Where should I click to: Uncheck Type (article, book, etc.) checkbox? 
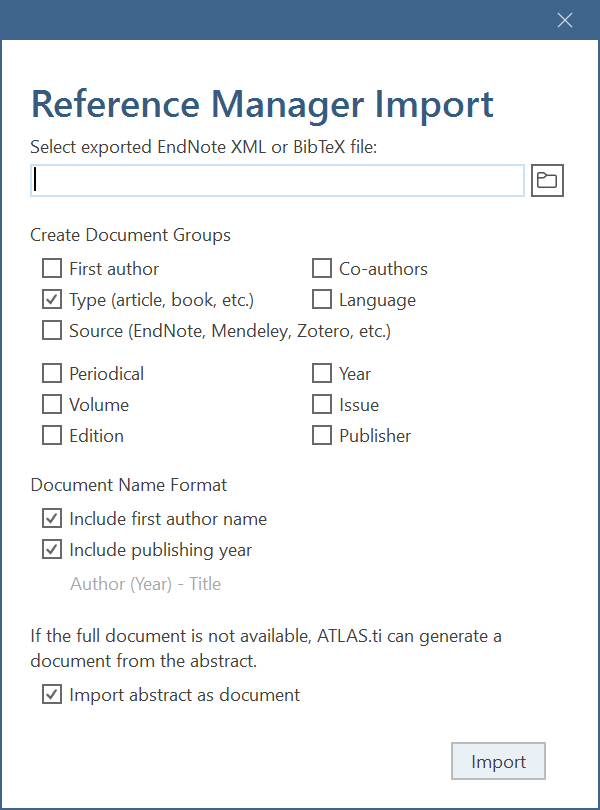click(x=52, y=299)
